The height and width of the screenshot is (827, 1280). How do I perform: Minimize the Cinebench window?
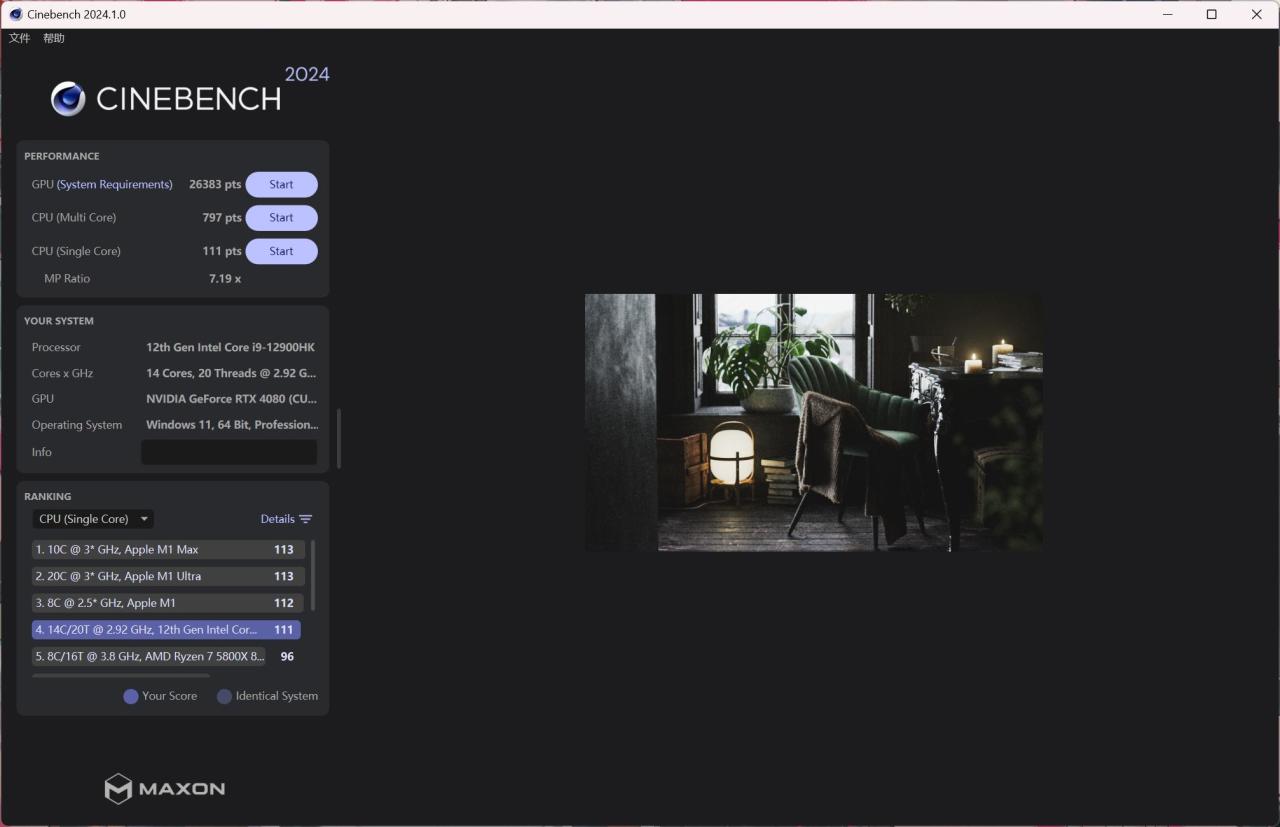[1167, 14]
